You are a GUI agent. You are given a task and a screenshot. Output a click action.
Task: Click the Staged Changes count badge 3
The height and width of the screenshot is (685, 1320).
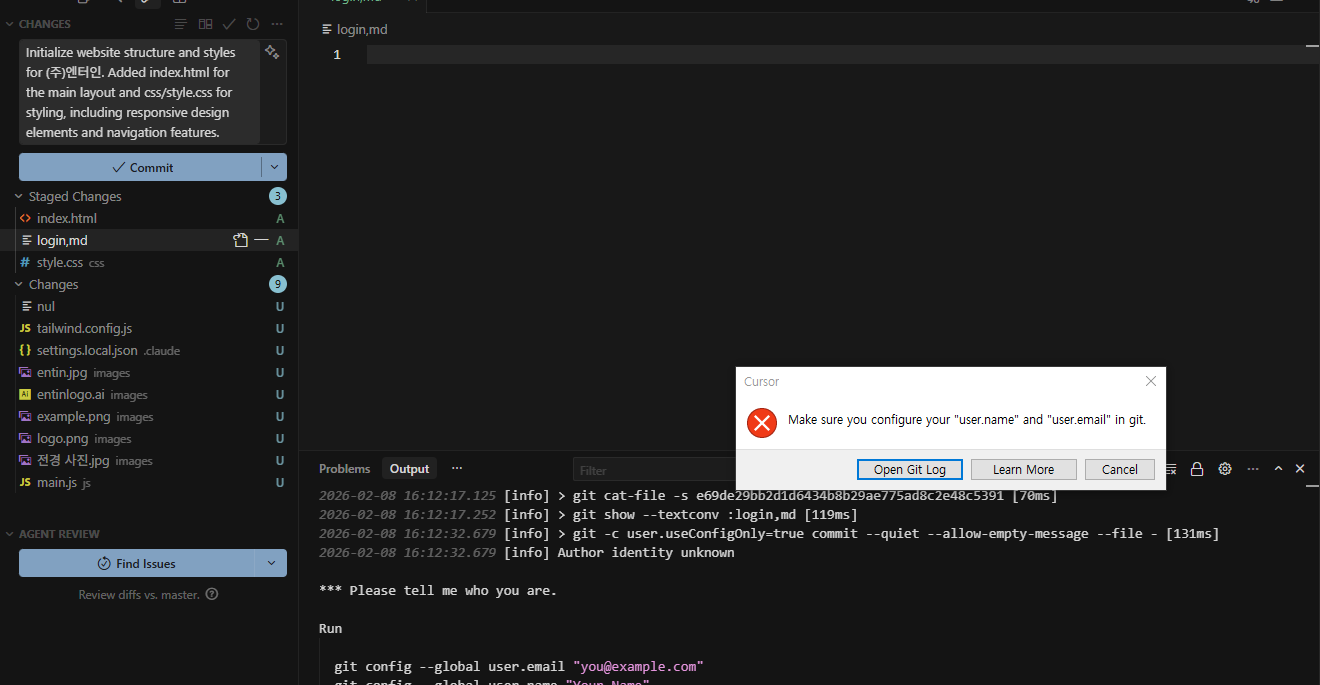278,196
